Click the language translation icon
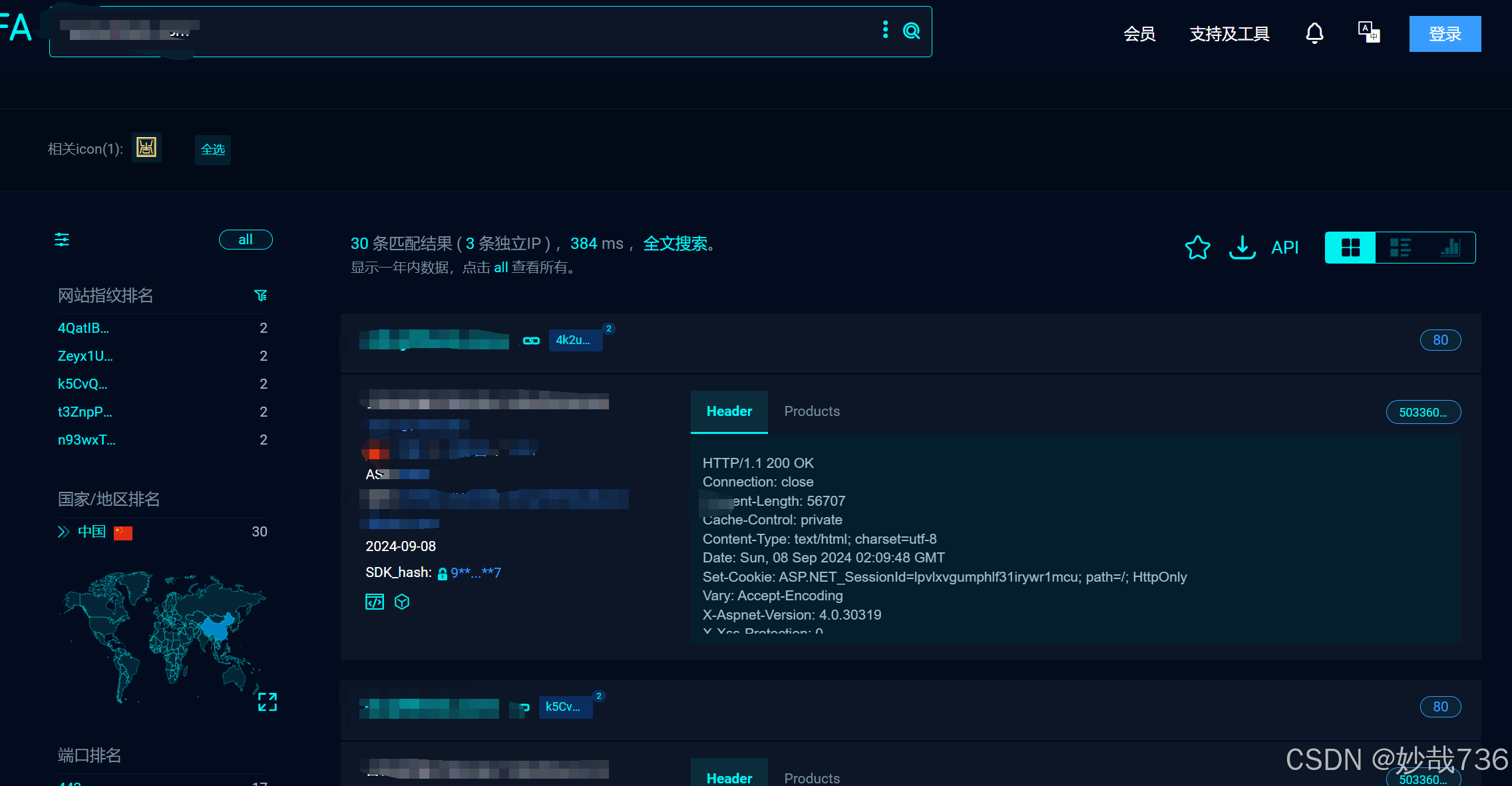 (x=1368, y=32)
